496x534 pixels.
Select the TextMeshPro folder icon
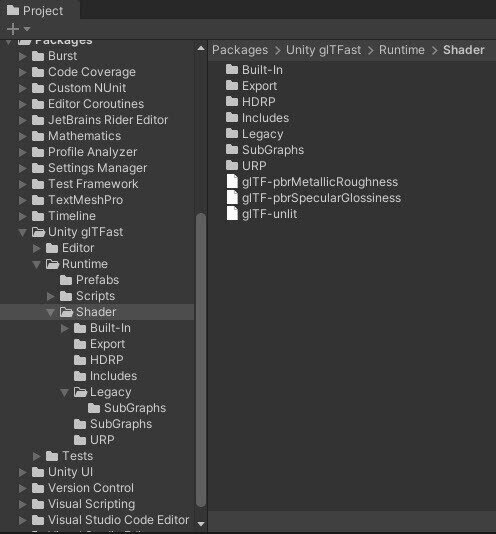(x=38, y=200)
